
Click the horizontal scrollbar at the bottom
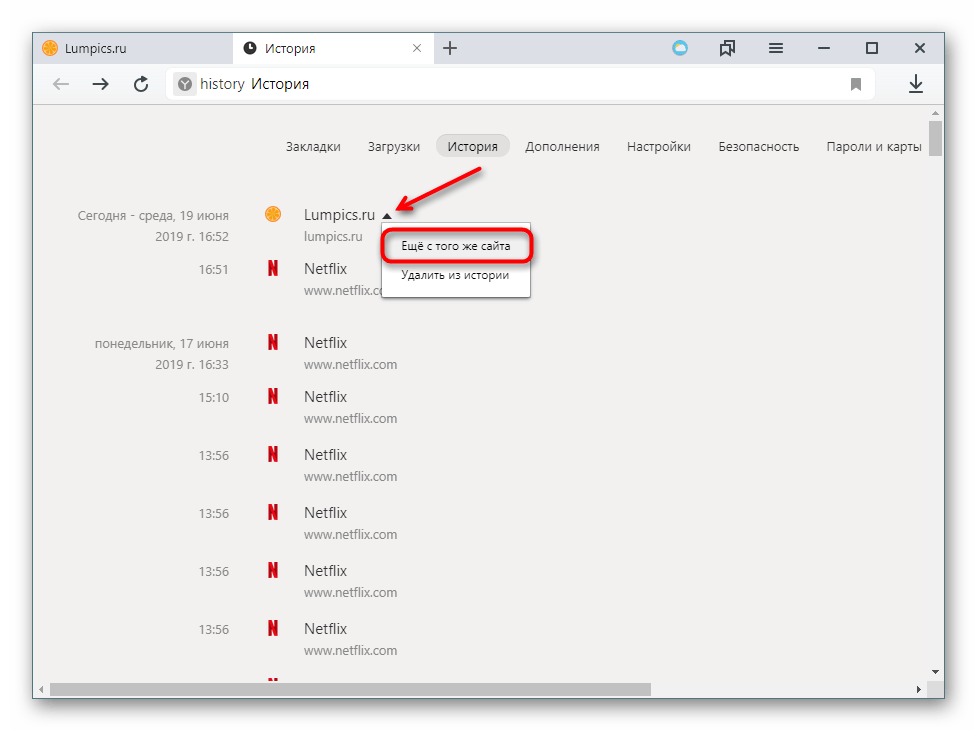pos(350,689)
